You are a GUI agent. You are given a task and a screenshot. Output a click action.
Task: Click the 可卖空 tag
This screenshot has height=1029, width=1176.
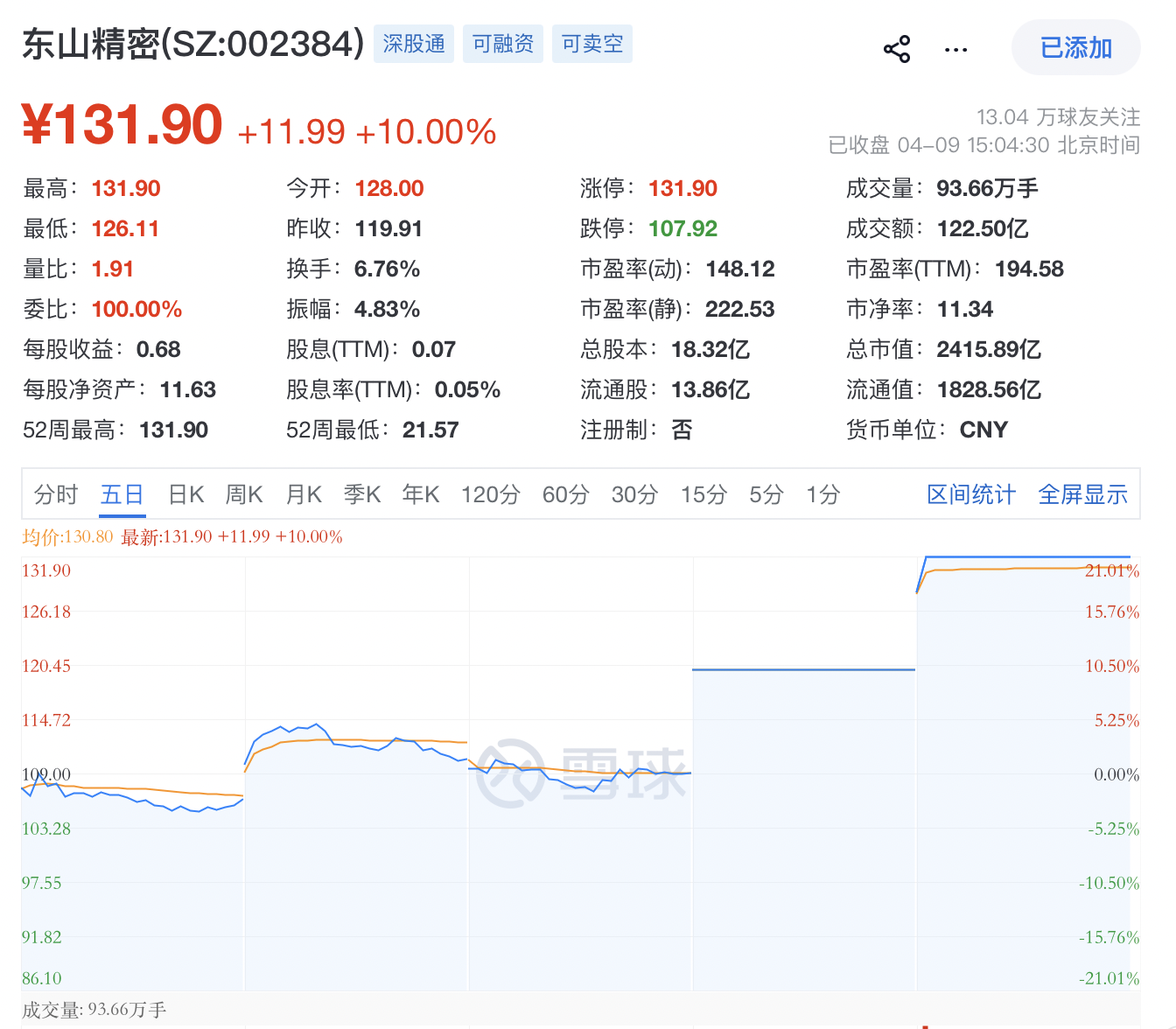(592, 44)
